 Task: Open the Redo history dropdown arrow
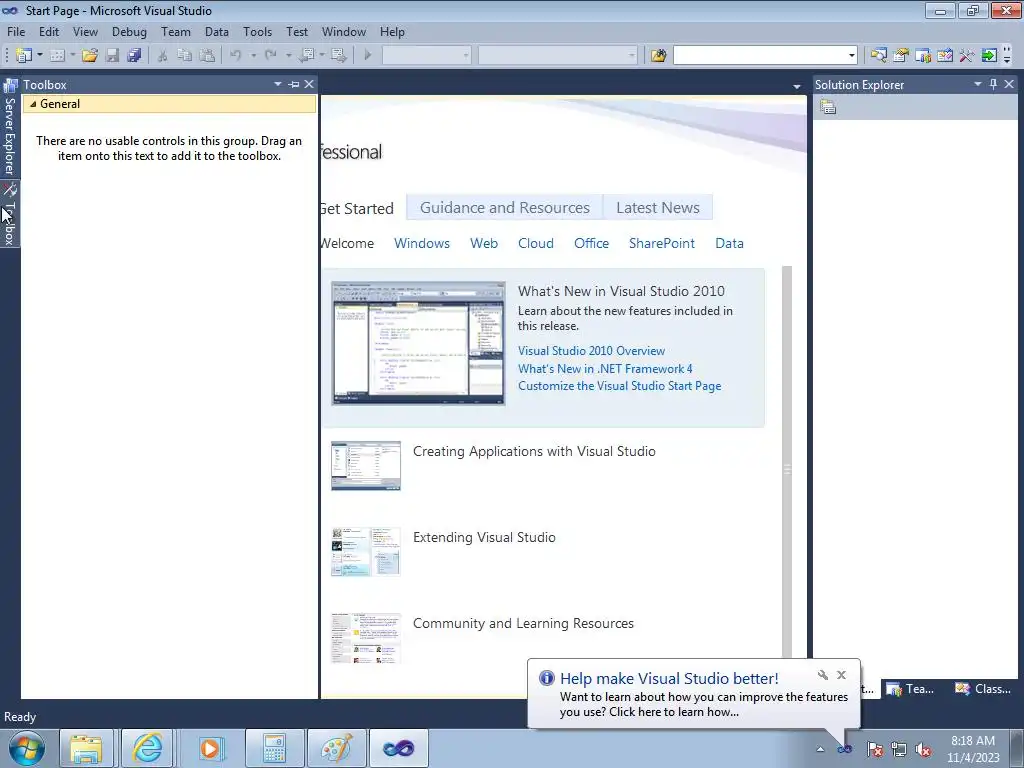(x=288, y=56)
